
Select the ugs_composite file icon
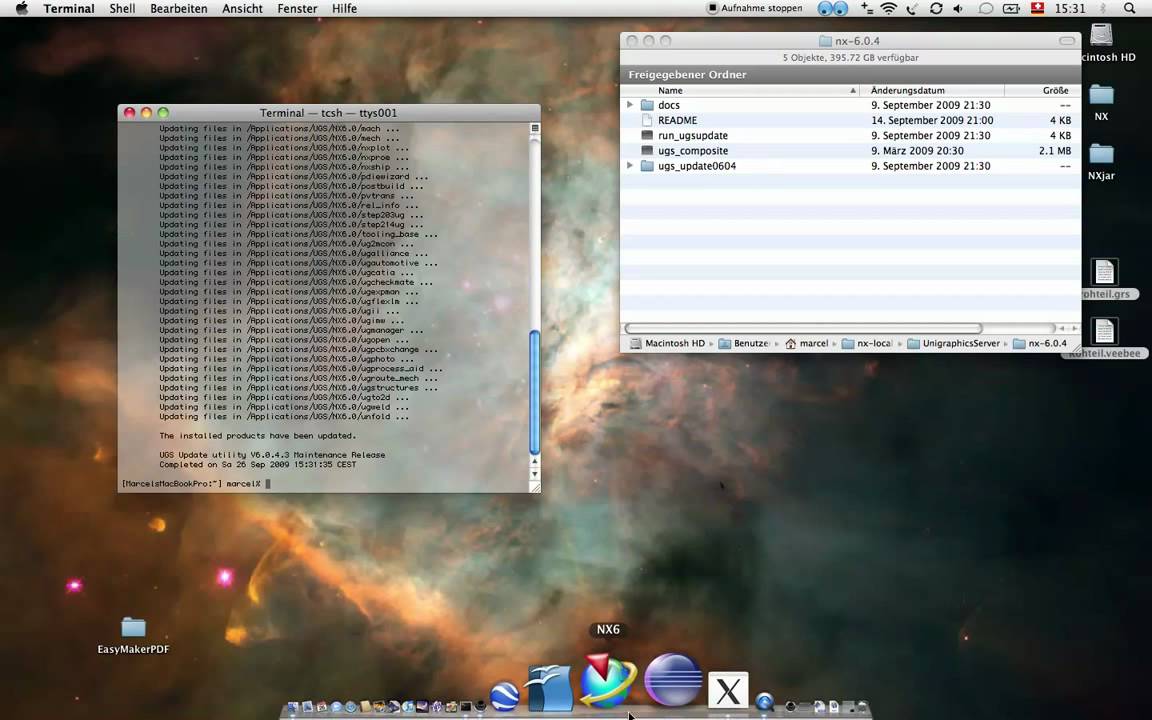(647, 151)
